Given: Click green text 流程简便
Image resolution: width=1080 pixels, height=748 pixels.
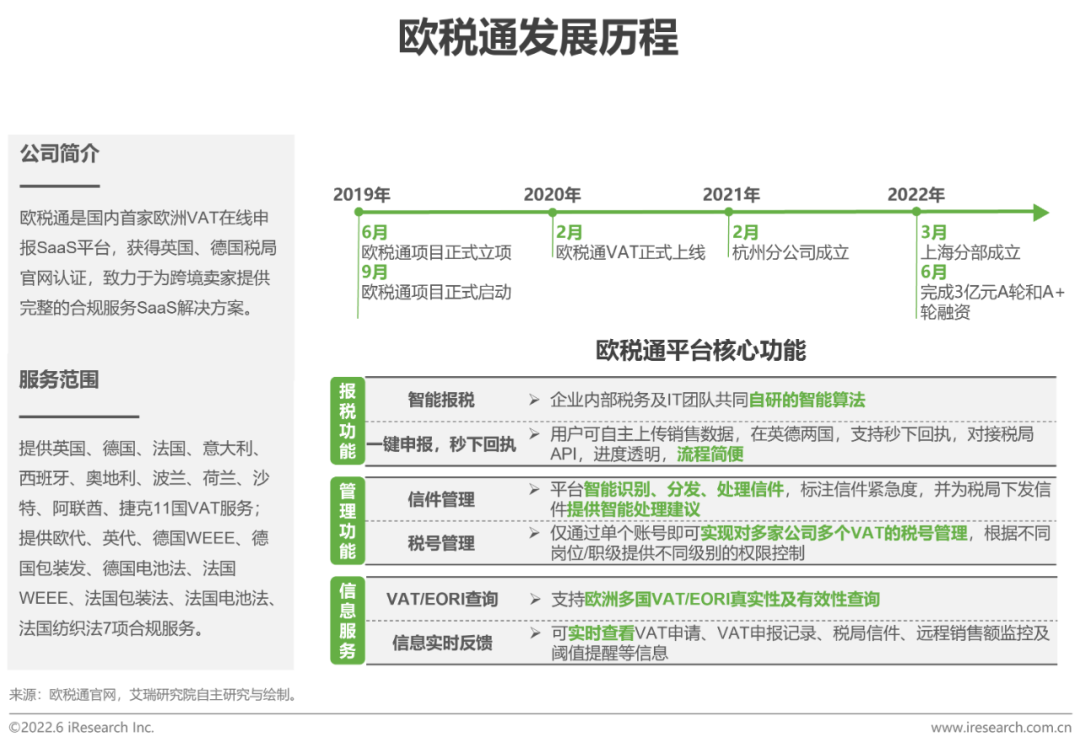Looking at the screenshot, I should [x=710, y=455].
